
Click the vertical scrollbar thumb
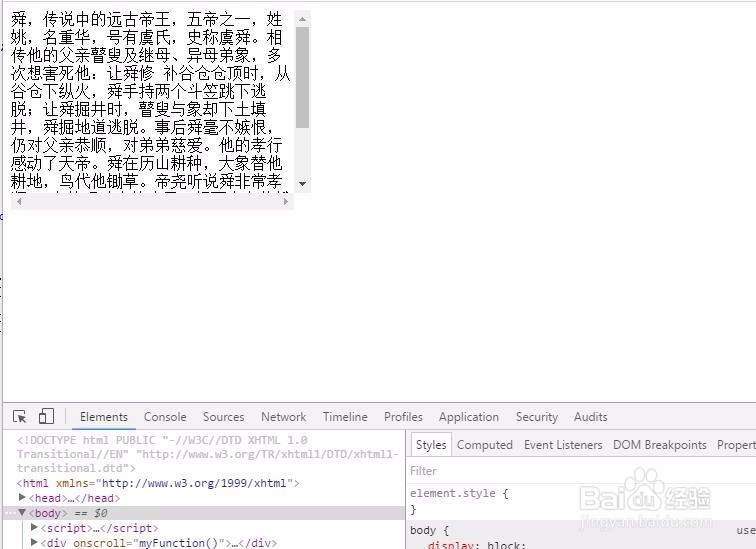click(x=302, y=77)
